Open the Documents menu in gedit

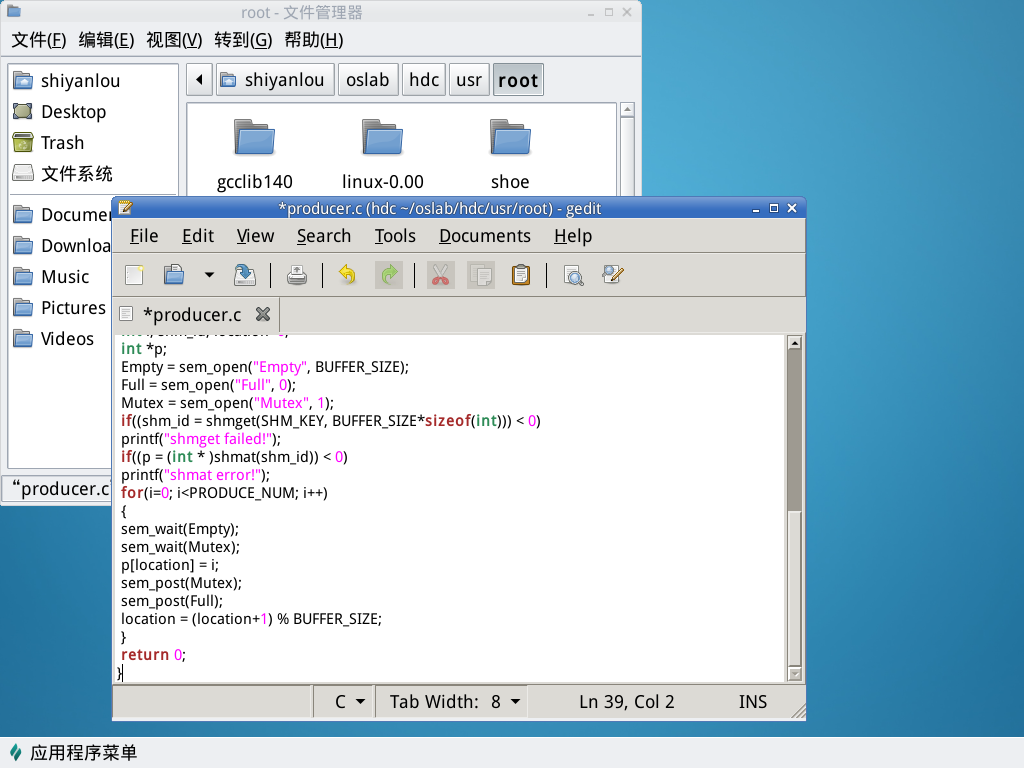pyautogui.click(x=484, y=236)
